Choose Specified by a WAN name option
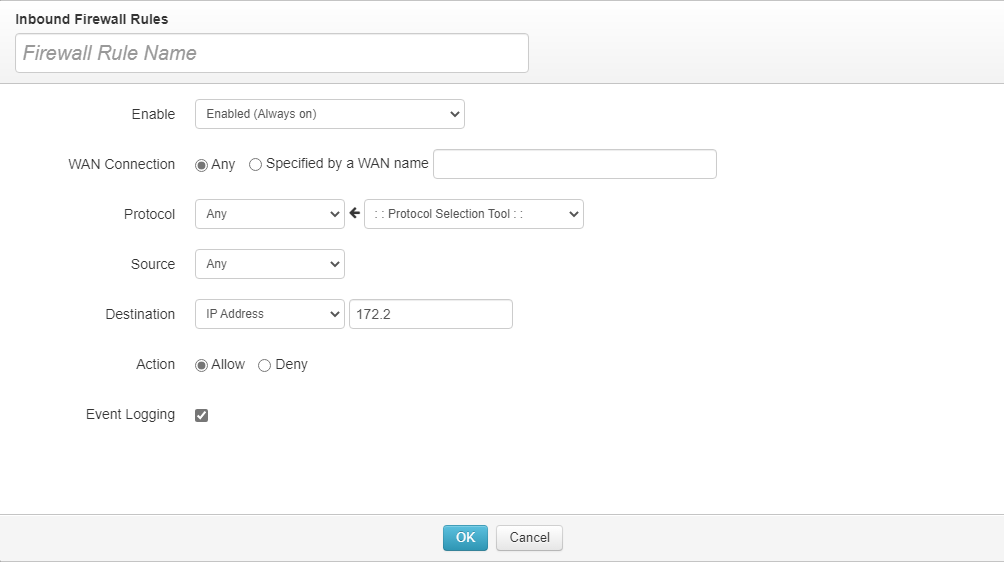The image size is (1004, 562). (256, 165)
